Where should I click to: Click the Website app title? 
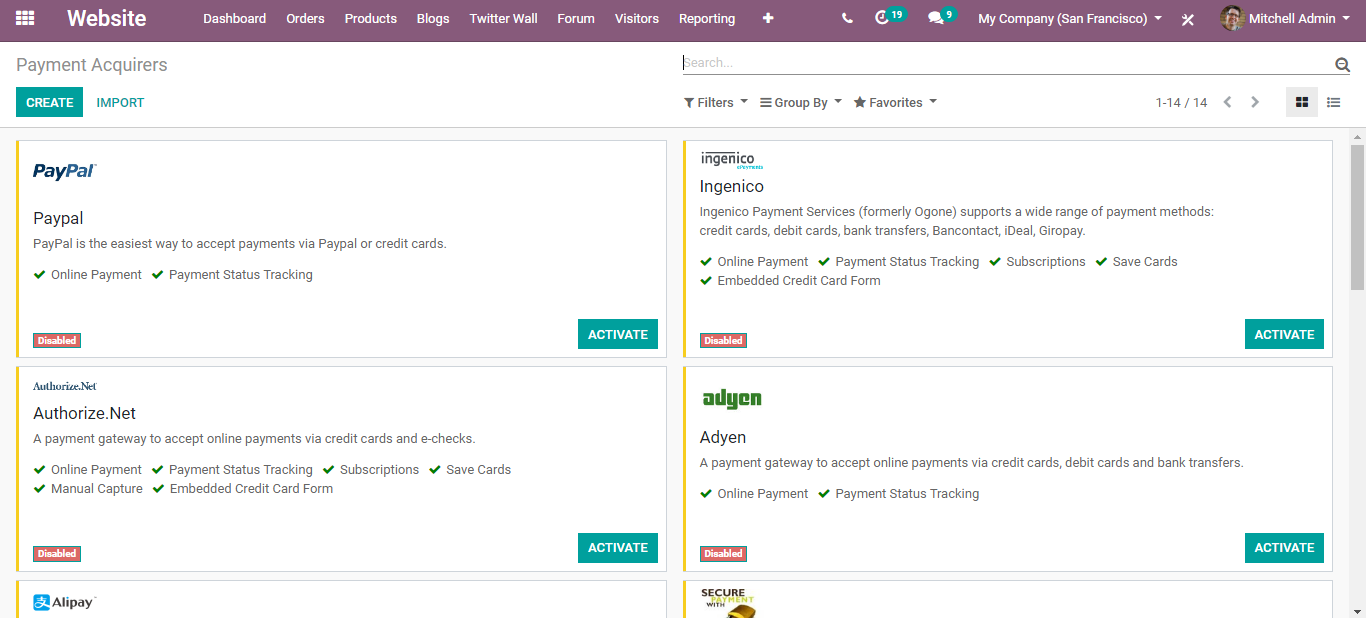click(107, 18)
